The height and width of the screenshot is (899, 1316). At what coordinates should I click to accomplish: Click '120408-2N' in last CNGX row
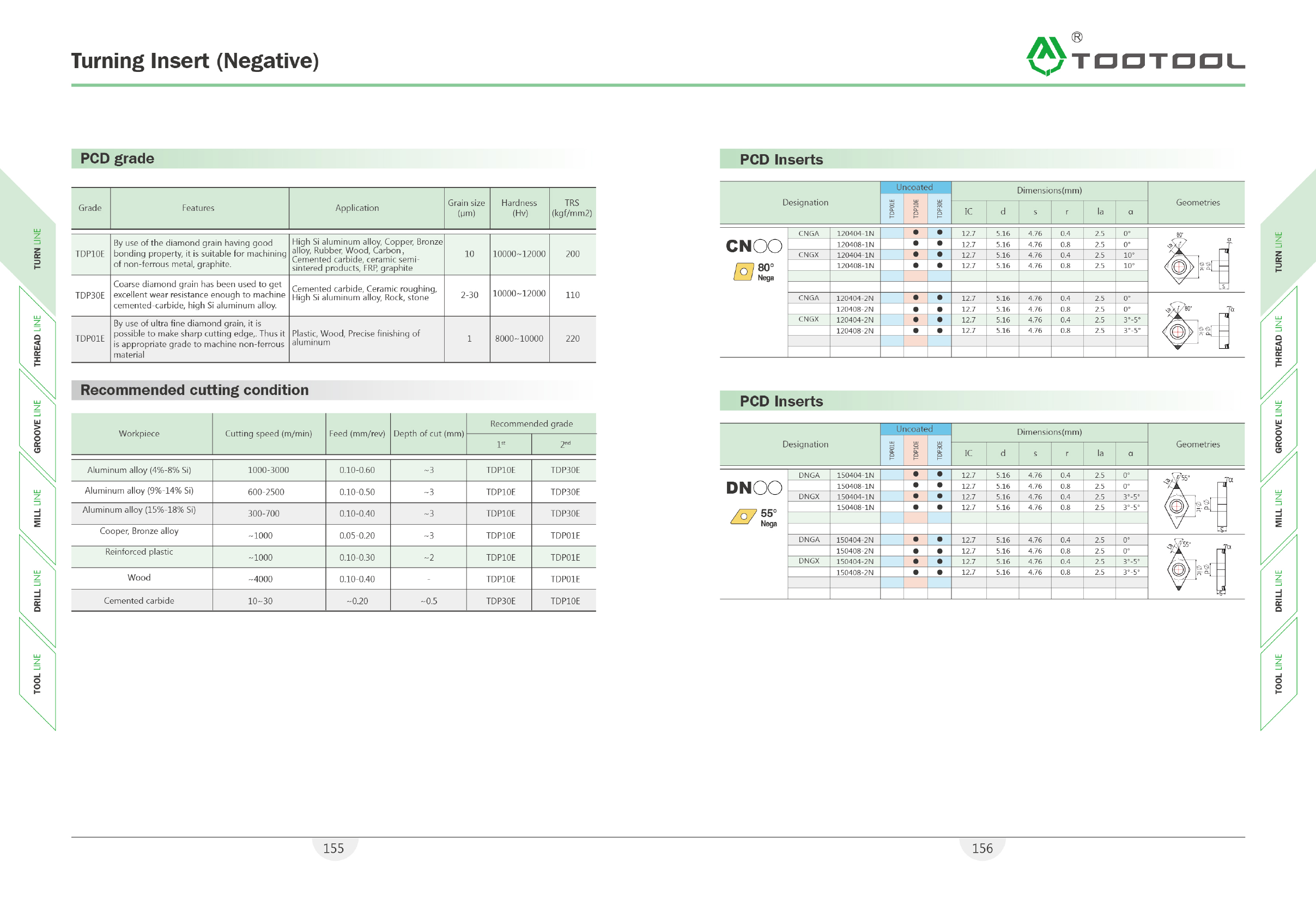click(855, 331)
